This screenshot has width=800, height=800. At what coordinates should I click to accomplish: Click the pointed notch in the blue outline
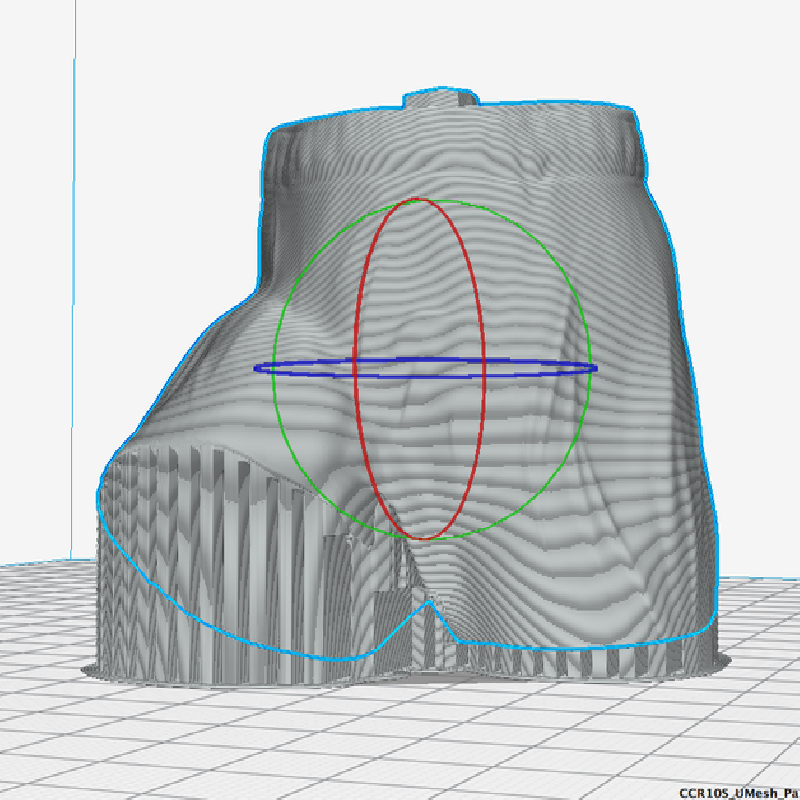[431, 602]
